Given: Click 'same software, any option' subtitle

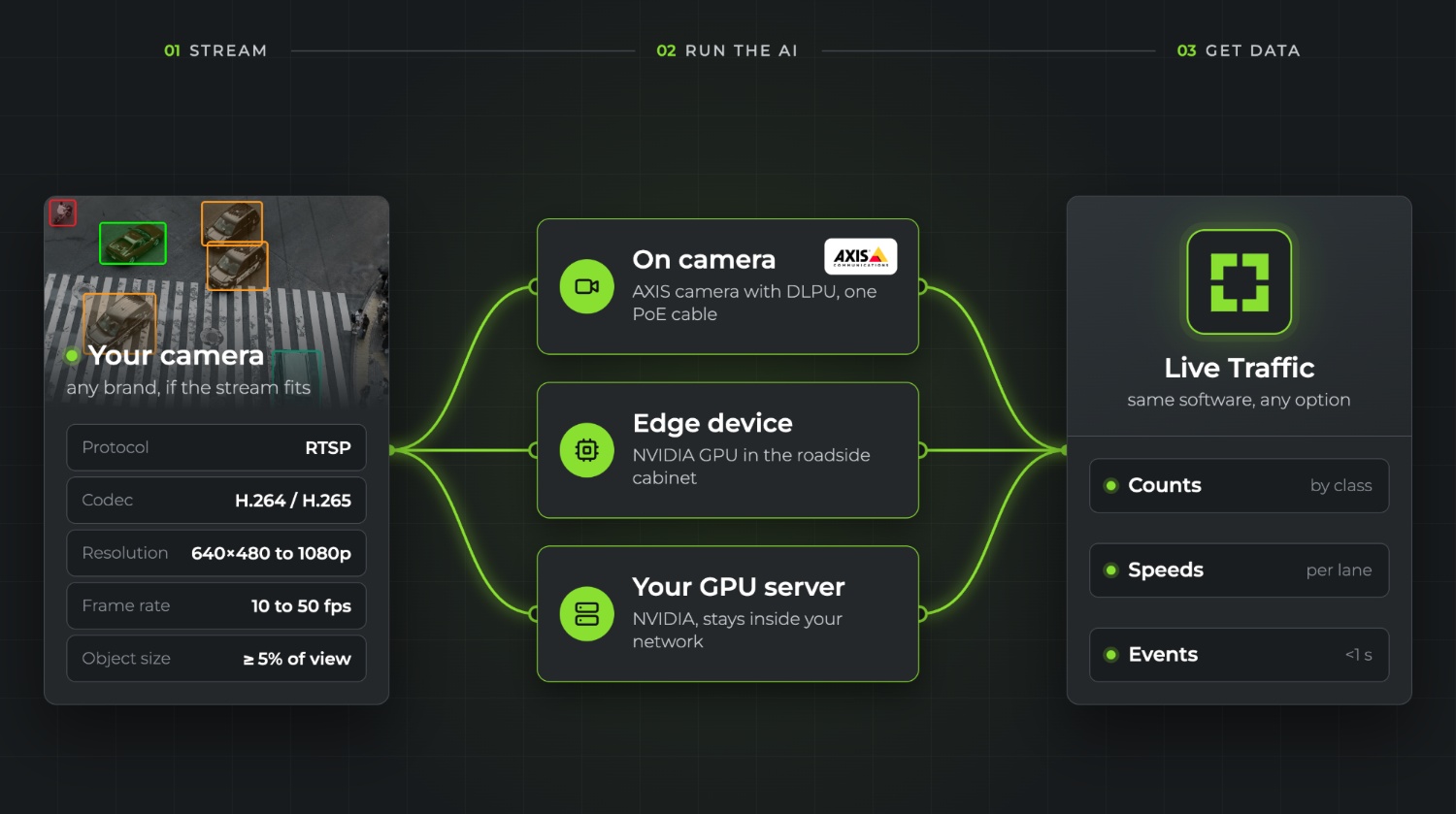Looking at the screenshot, I should pyautogui.click(x=1239, y=400).
